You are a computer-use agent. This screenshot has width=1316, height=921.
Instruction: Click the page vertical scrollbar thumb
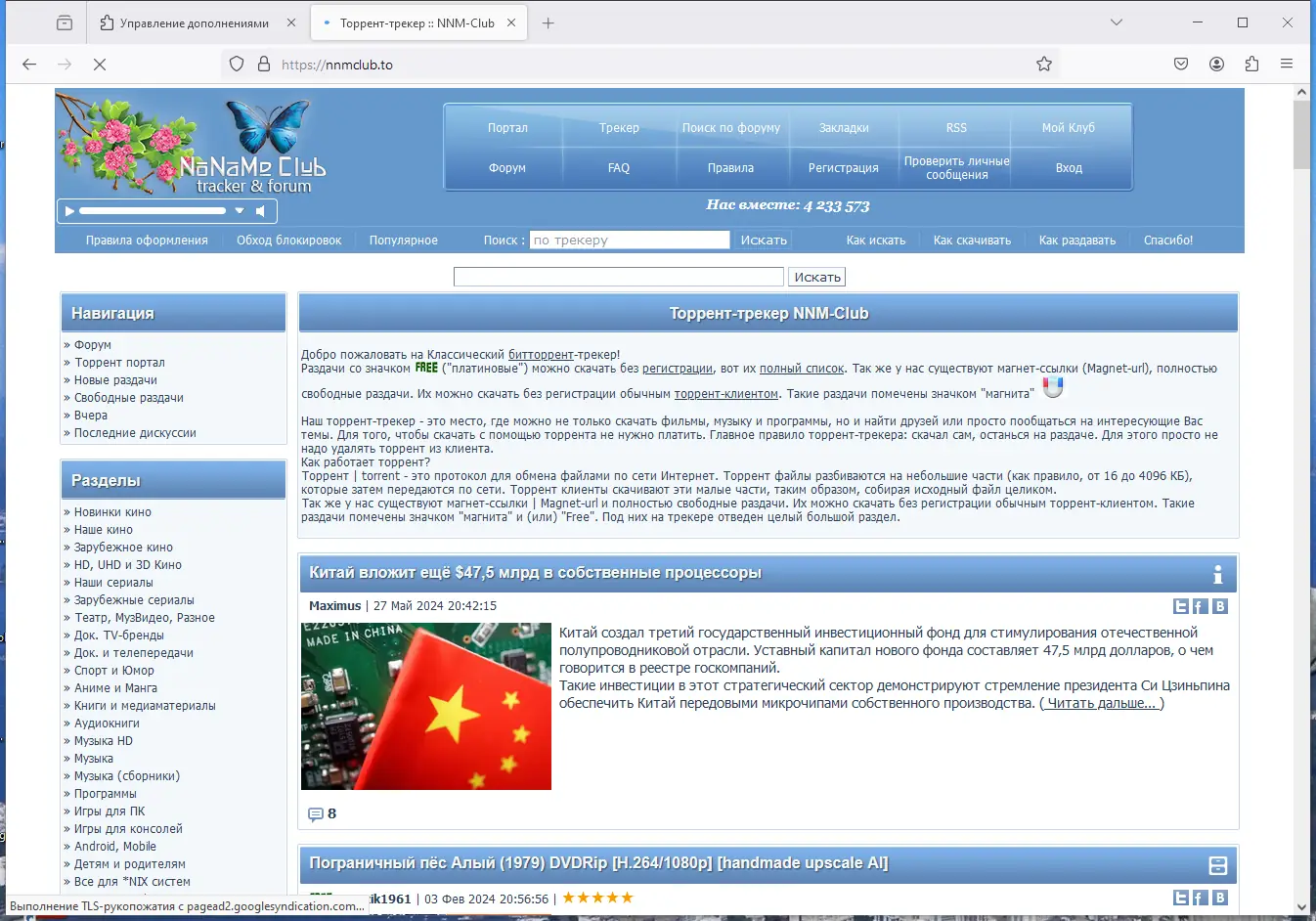pyautogui.click(x=1301, y=135)
